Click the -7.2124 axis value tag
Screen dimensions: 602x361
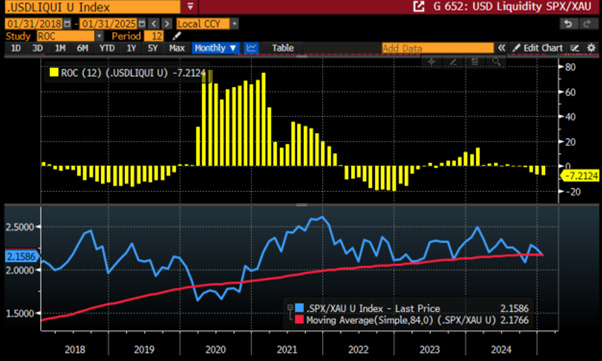581,176
